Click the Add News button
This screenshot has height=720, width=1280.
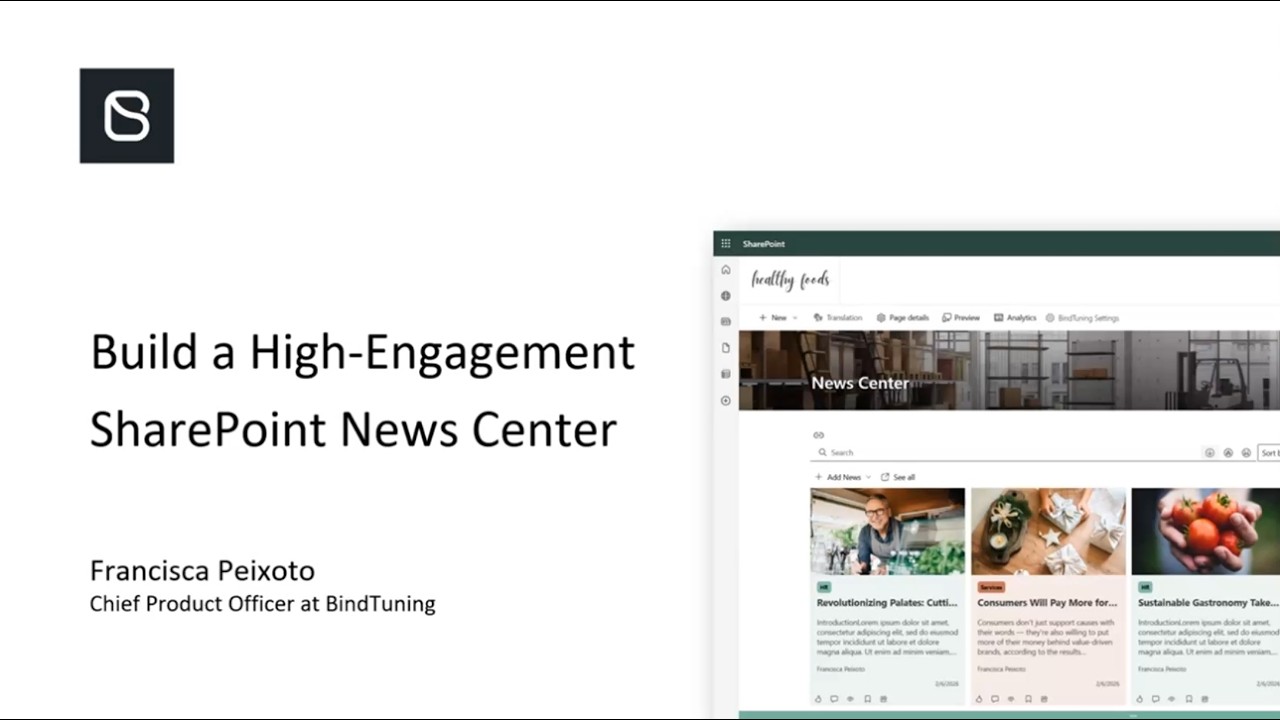(838, 478)
